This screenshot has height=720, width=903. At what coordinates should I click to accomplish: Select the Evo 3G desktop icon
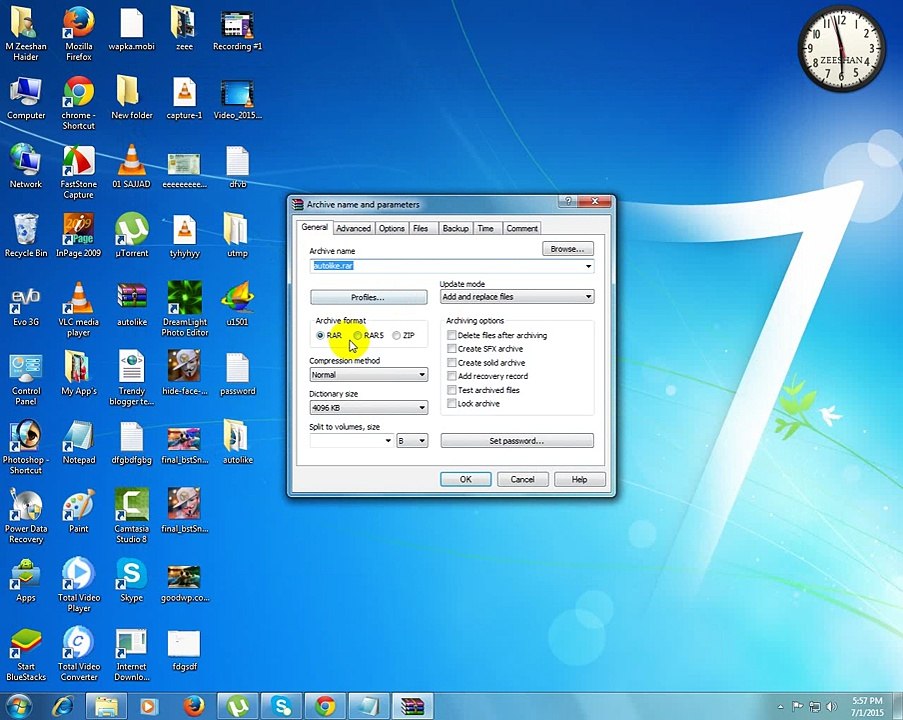(26, 304)
